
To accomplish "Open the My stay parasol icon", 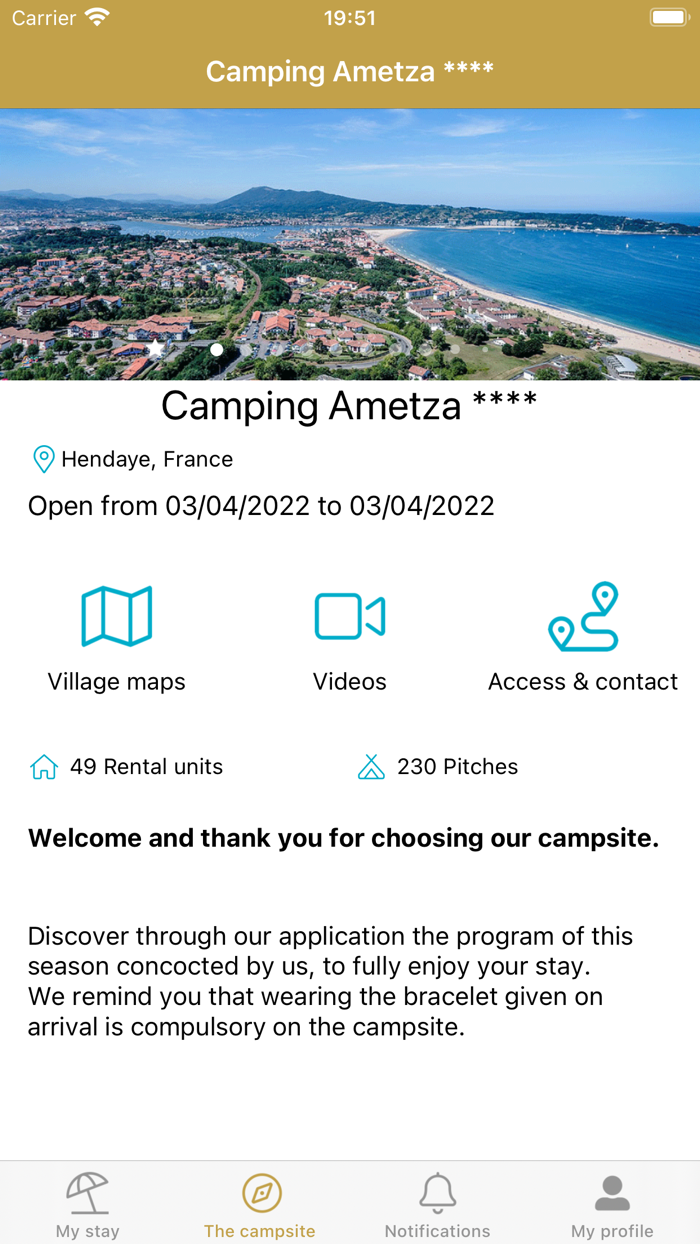I will coord(87,1191).
